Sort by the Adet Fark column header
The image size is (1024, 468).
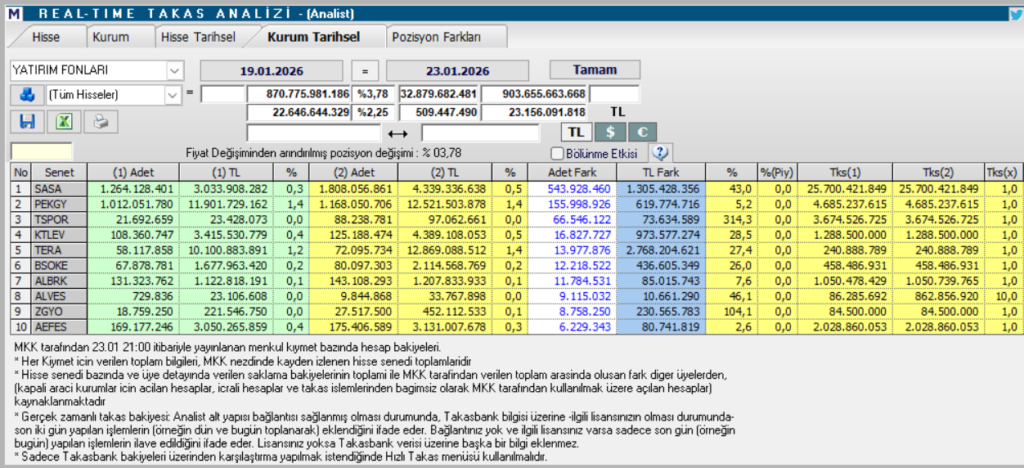click(x=571, y=172)
